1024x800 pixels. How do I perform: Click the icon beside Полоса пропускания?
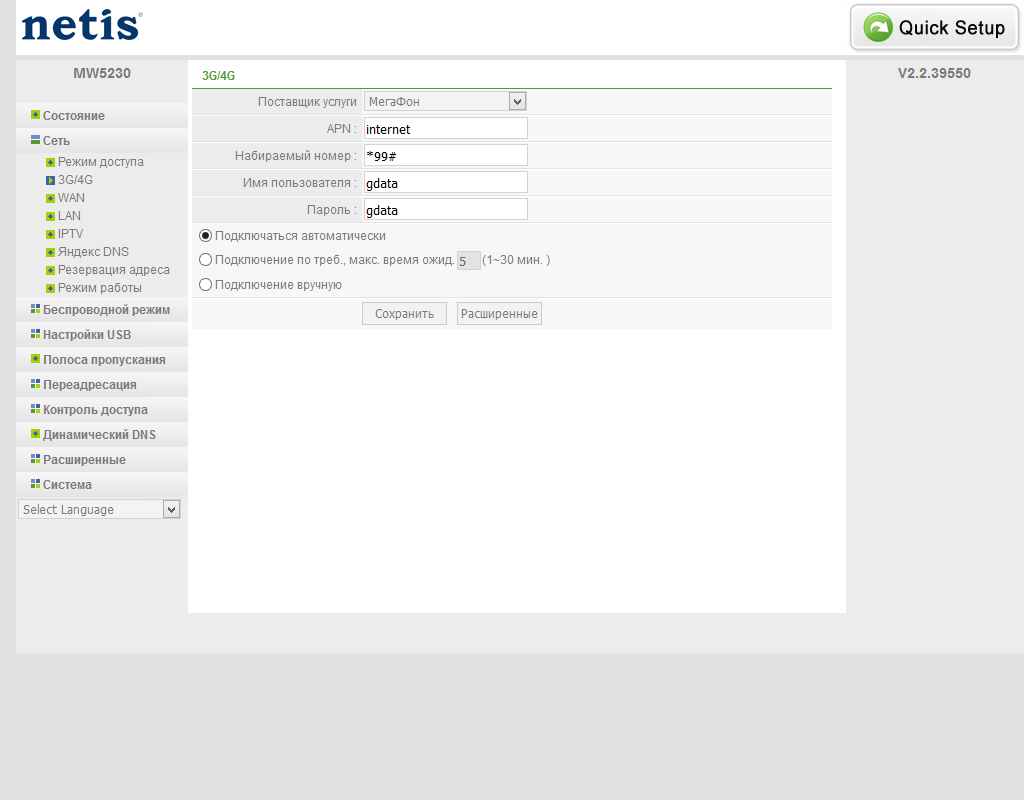point(35,359)
